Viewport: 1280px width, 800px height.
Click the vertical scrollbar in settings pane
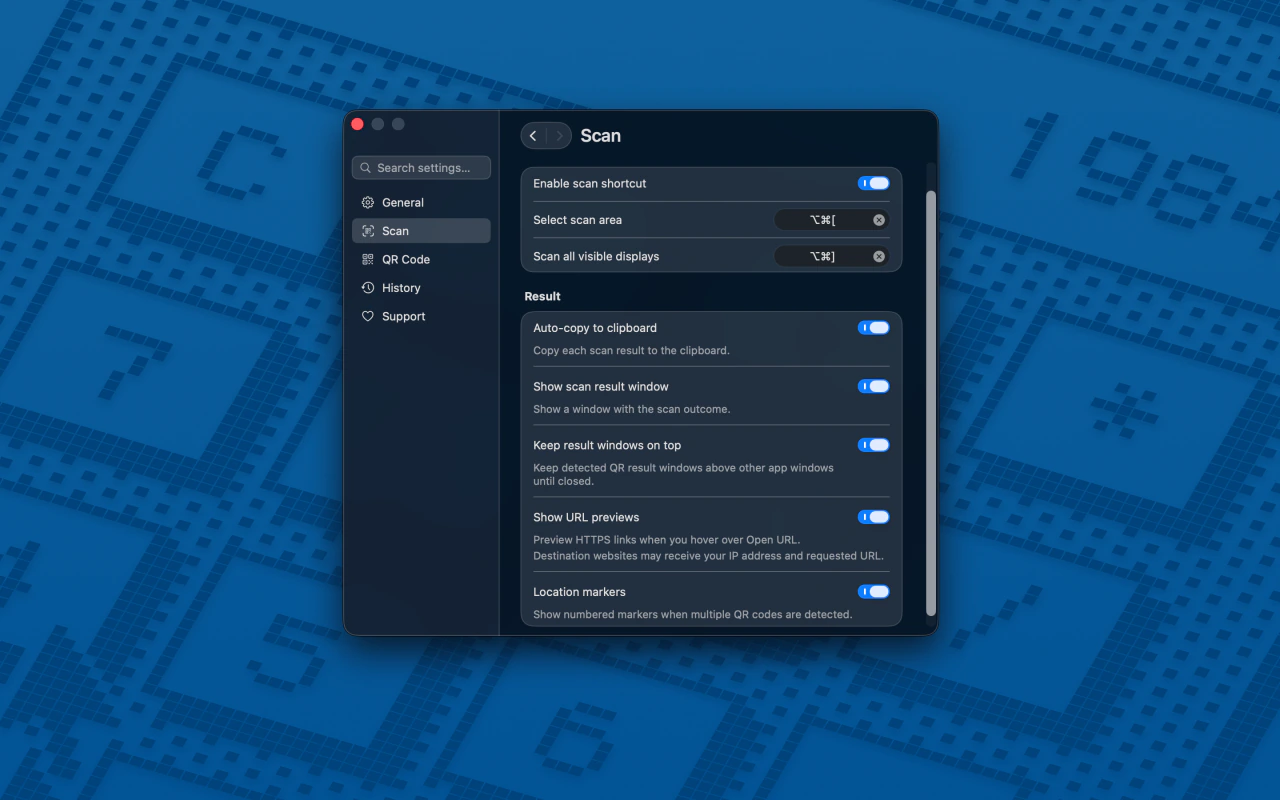[x=931, y=403]
